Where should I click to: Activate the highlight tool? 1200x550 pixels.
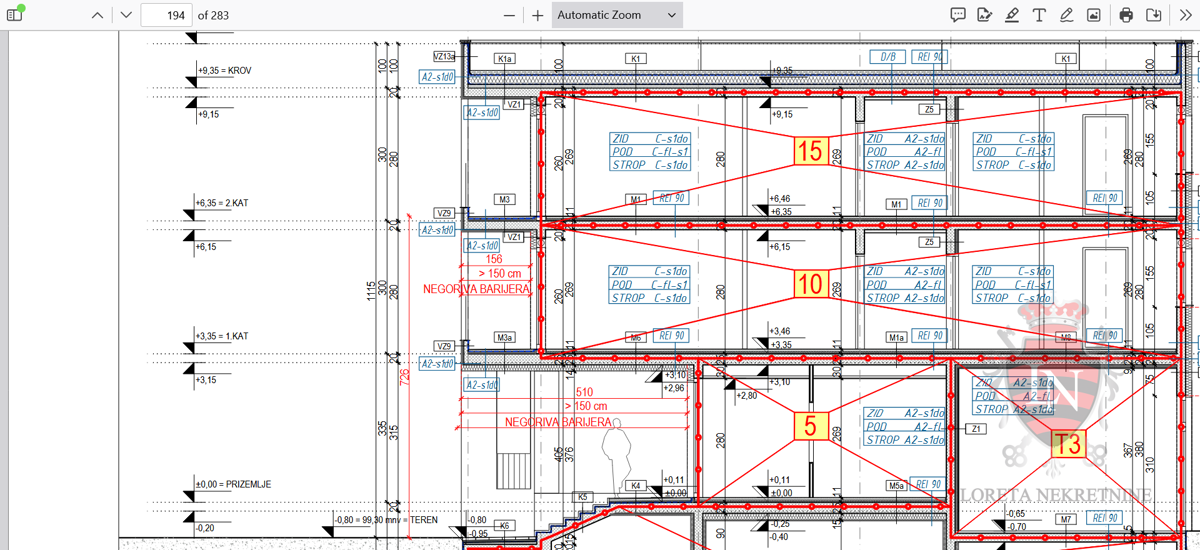click(1012, 15)
